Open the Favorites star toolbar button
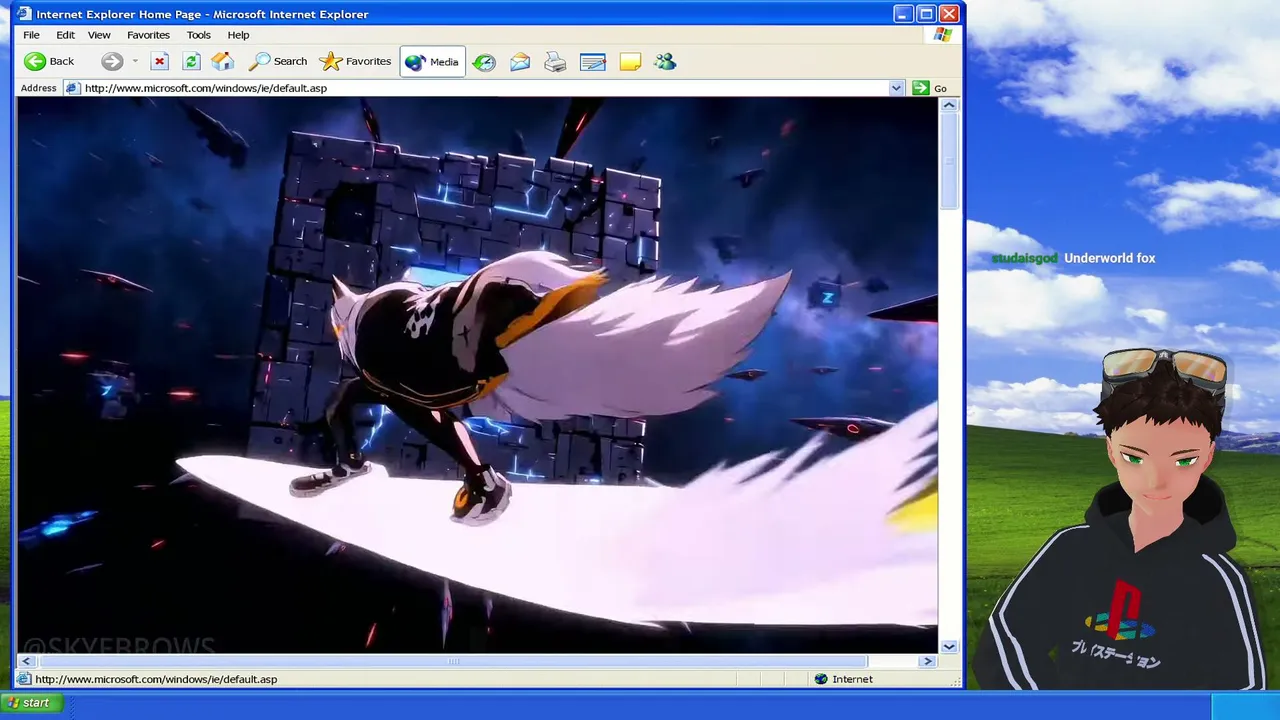This screenshot has height=720, width=1280. pos(355,62)
